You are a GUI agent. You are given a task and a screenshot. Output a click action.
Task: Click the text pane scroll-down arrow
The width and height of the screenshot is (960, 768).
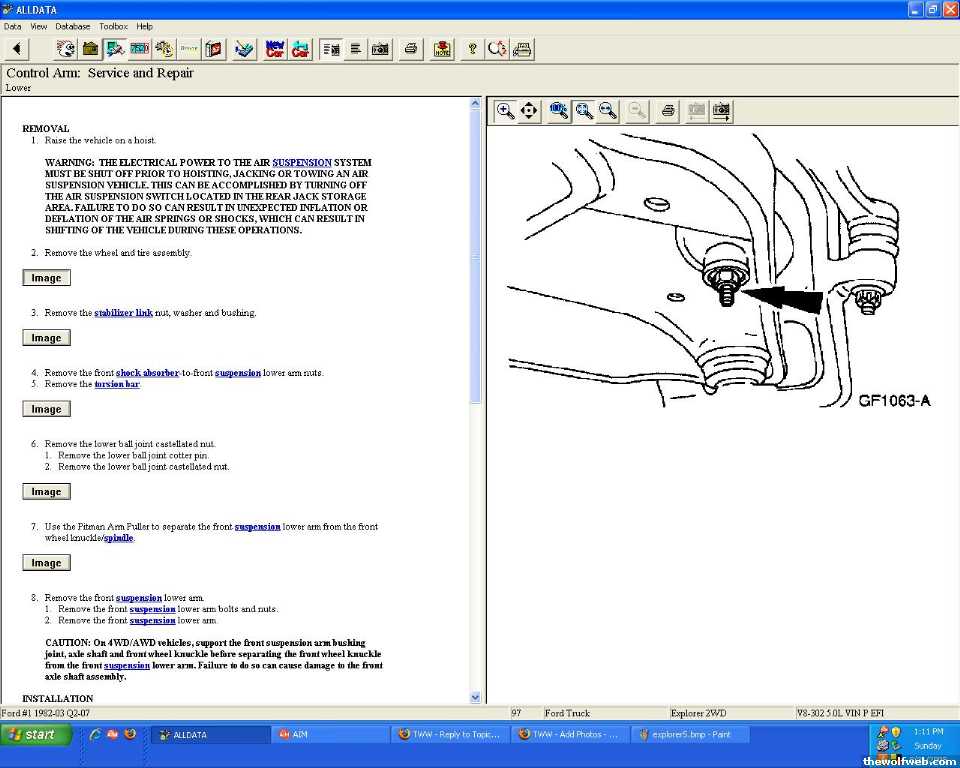475,697
